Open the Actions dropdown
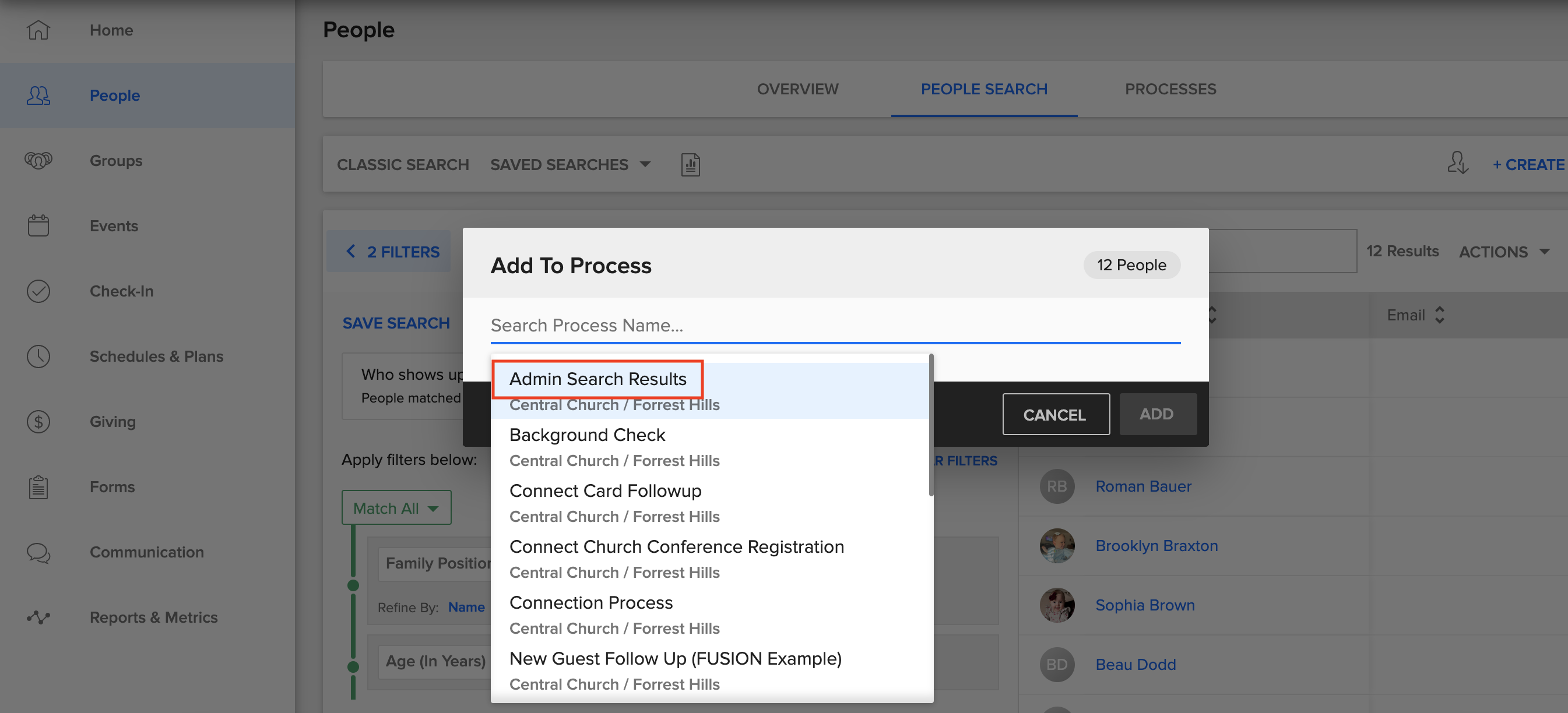Image resolution: width=1568 pixels, height=713 pixels. (x=1504, y=251)
